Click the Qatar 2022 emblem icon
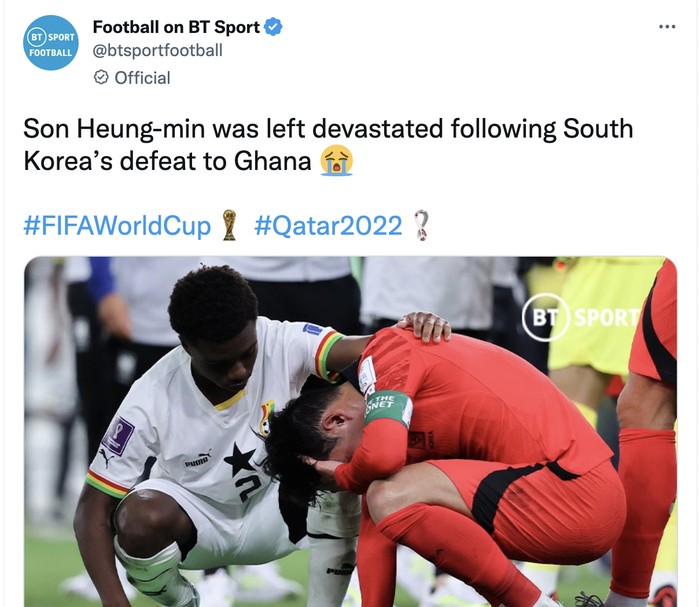The width and height of the screenshot is (700, 607). point(422,225)
